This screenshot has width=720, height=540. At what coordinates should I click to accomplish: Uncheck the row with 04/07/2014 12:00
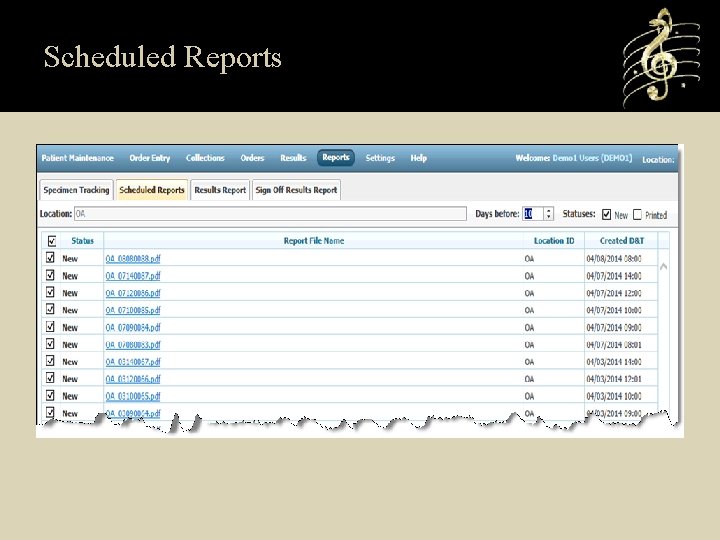click(50, 292)
